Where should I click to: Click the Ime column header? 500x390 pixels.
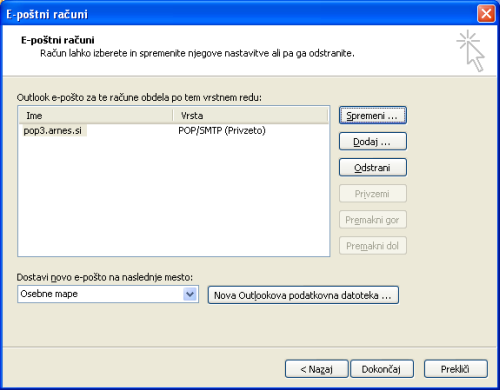(x=96, y=116)
